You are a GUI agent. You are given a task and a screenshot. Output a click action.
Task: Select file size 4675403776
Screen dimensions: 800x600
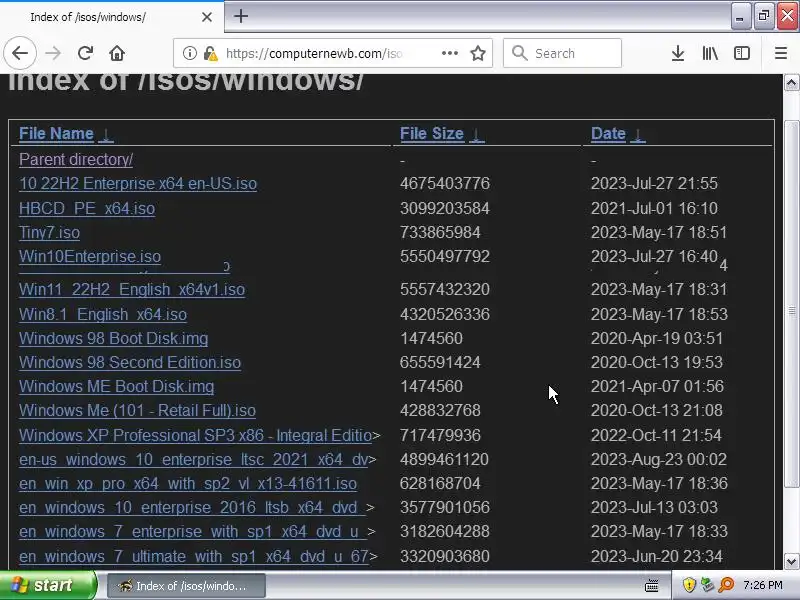coord(445,184)
